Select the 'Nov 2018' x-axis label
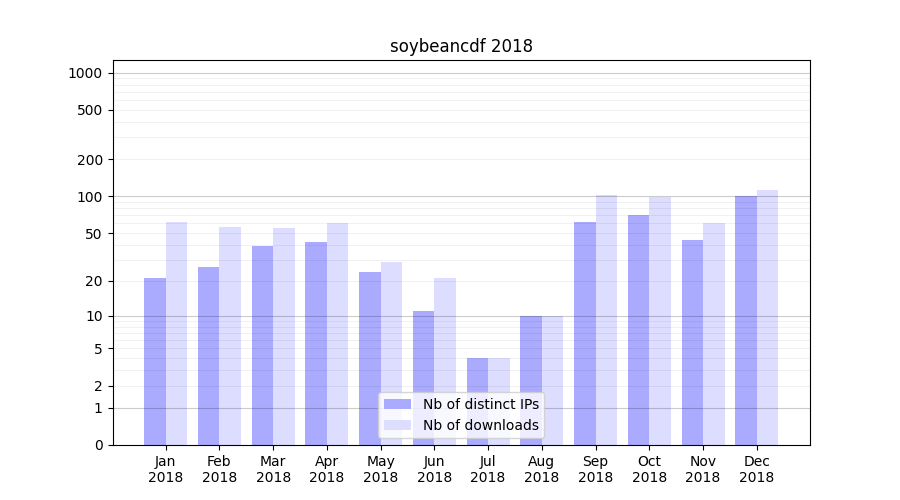The image size is (900, 500). click(703, 469)
